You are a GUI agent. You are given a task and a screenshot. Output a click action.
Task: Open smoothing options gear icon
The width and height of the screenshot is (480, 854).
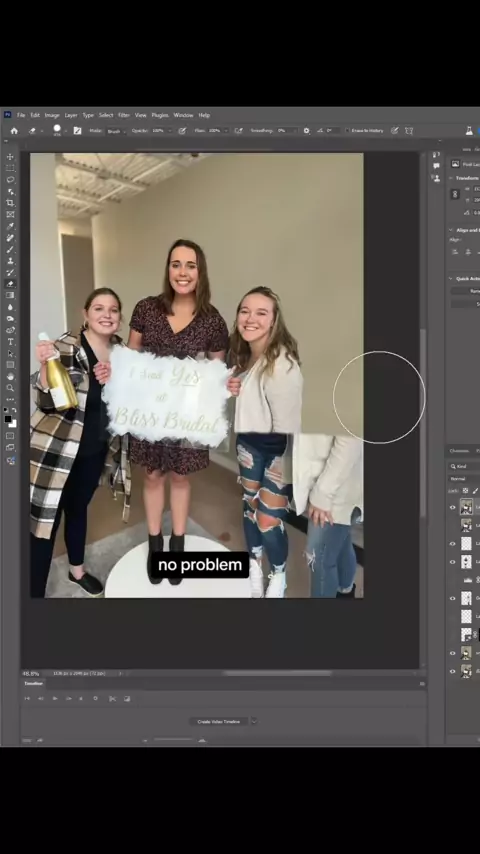306,131
